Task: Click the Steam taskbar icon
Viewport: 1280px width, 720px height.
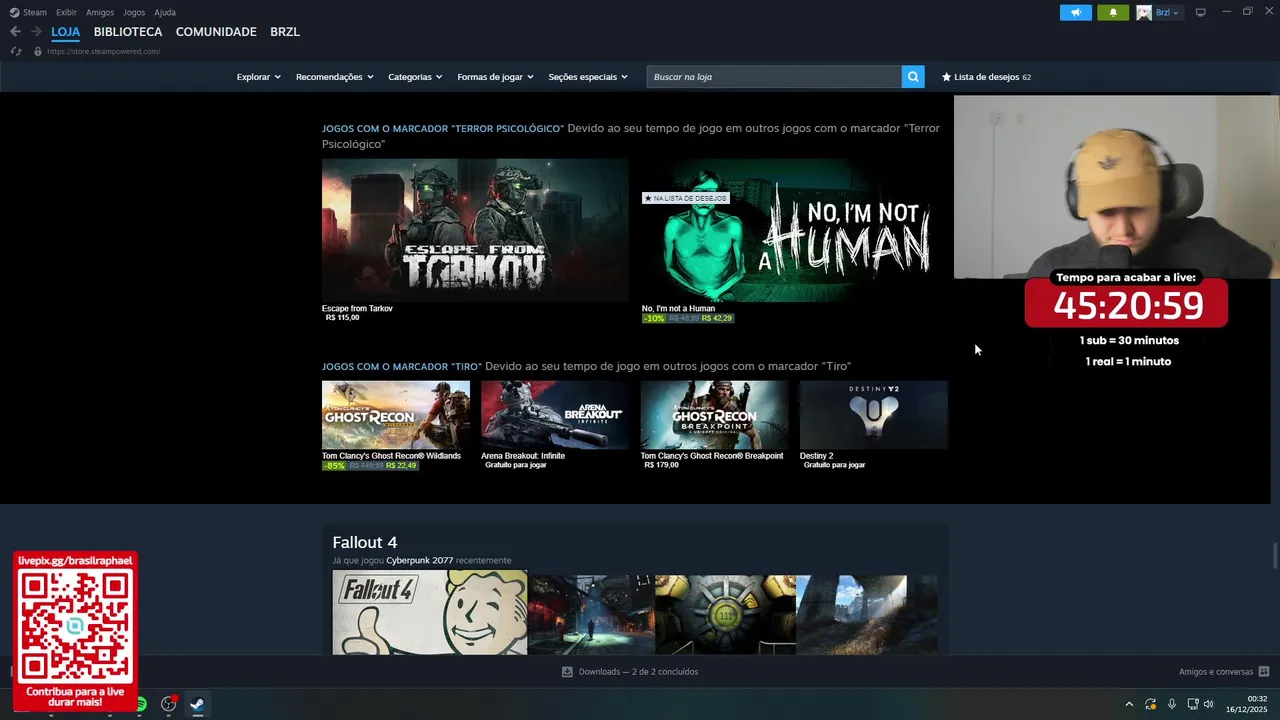Action: pyautogui.click(x=197, y=704)
